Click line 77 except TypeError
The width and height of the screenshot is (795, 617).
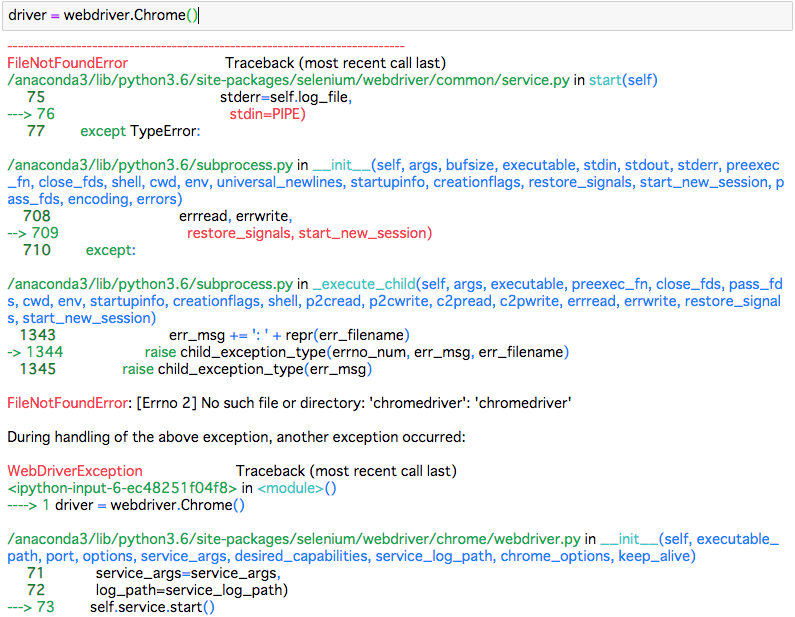pyautogui.click(x=140, y=131)
